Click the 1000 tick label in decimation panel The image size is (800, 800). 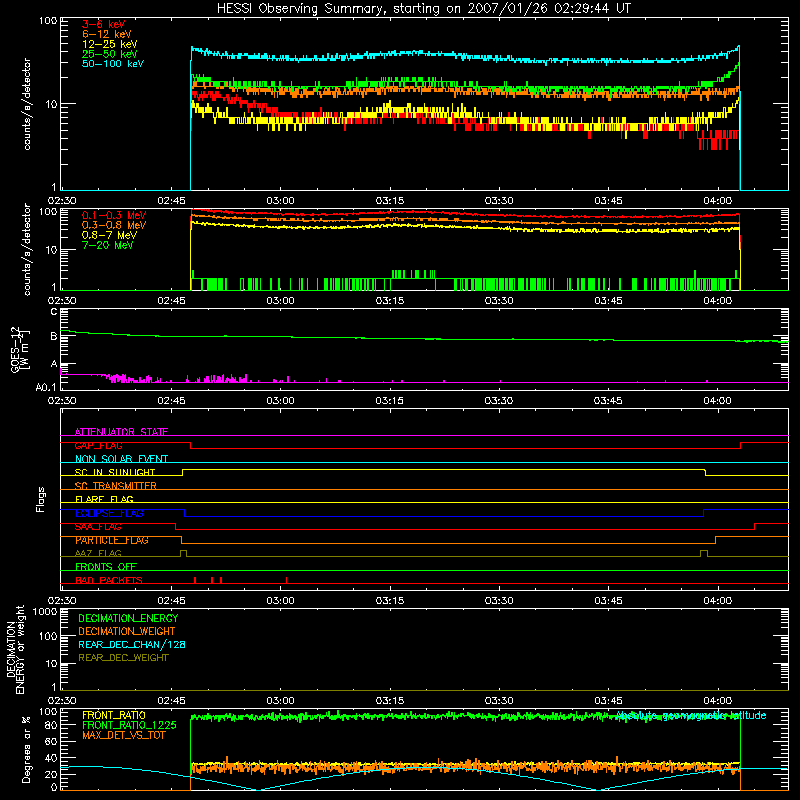(45, 612)
